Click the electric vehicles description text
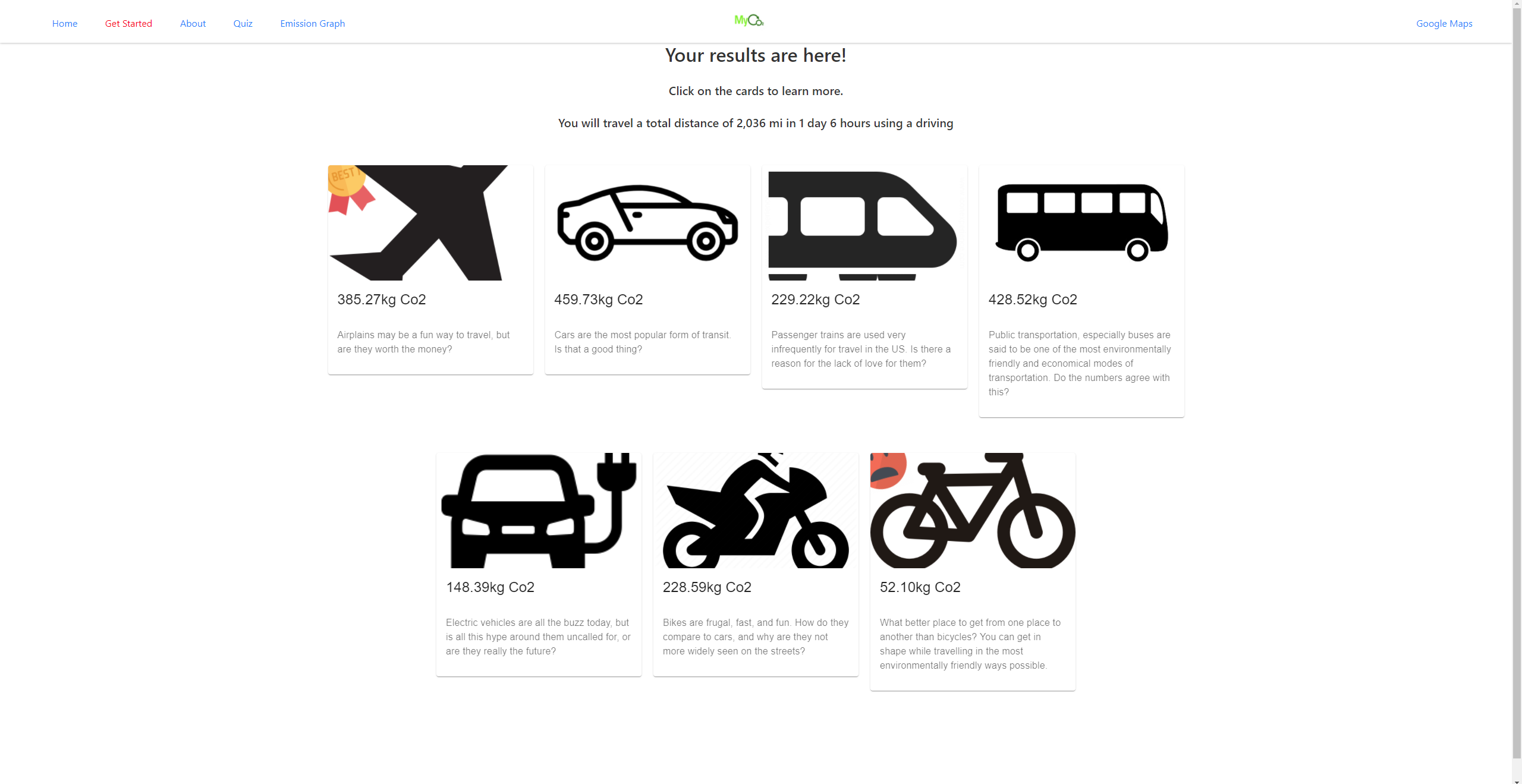Screen dimensions: 1522x784 pos(538,637)
